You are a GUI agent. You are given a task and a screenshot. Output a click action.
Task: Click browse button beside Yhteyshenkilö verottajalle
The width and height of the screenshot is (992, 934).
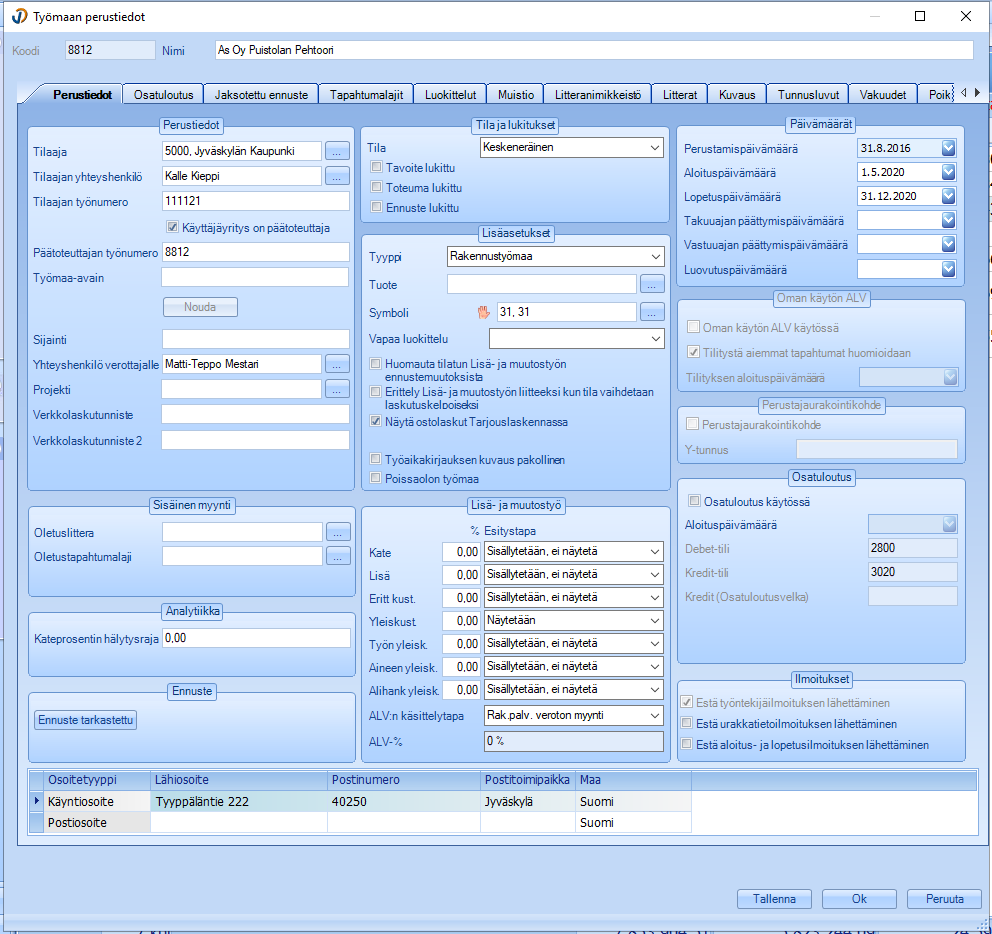coord(337,364)
